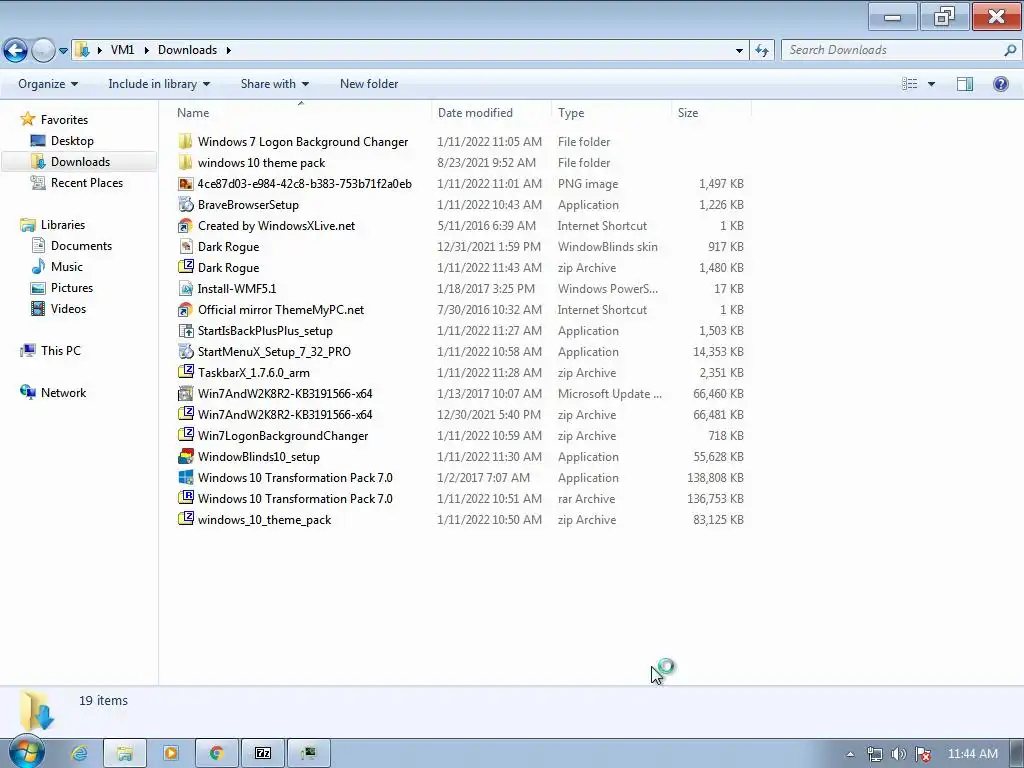This screenshot has height=768, width=1024.
Task: Expand the arrow after Downloads breadcrumb
Action: (x=229, y=50)
